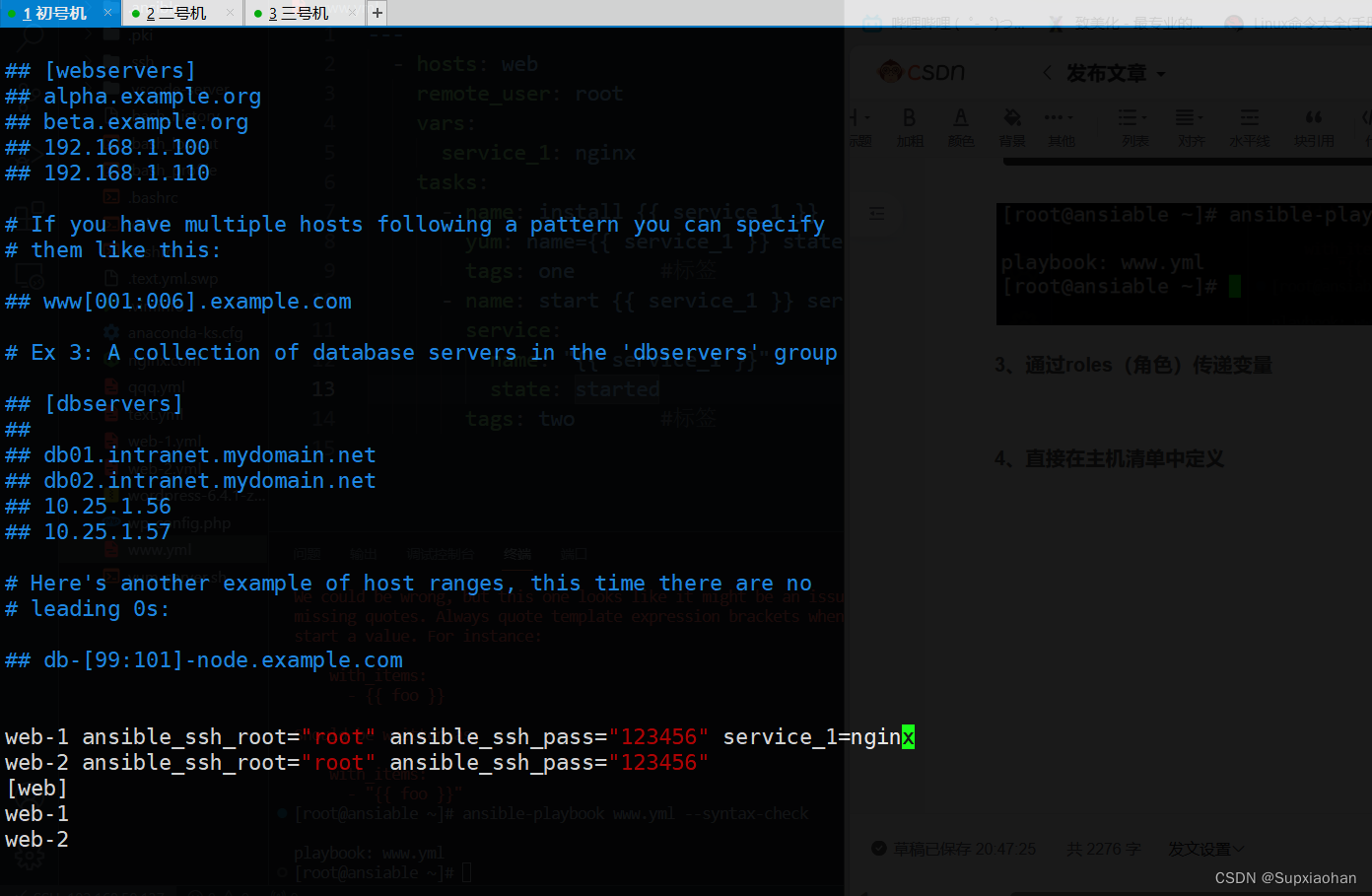Open a new terminal tab with plus button
Image resolution: width=1372 pixels, height=896 pixels.
coord(376,13)
